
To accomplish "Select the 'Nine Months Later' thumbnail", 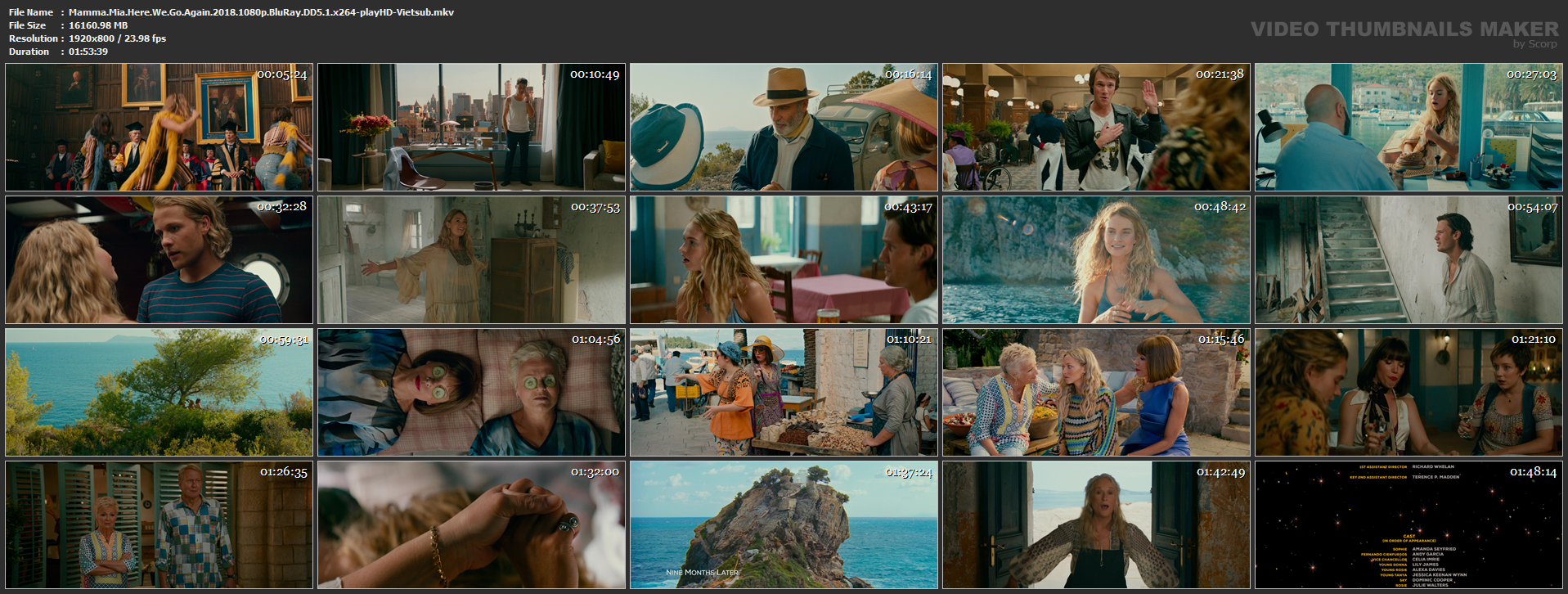I will [784, 525].
